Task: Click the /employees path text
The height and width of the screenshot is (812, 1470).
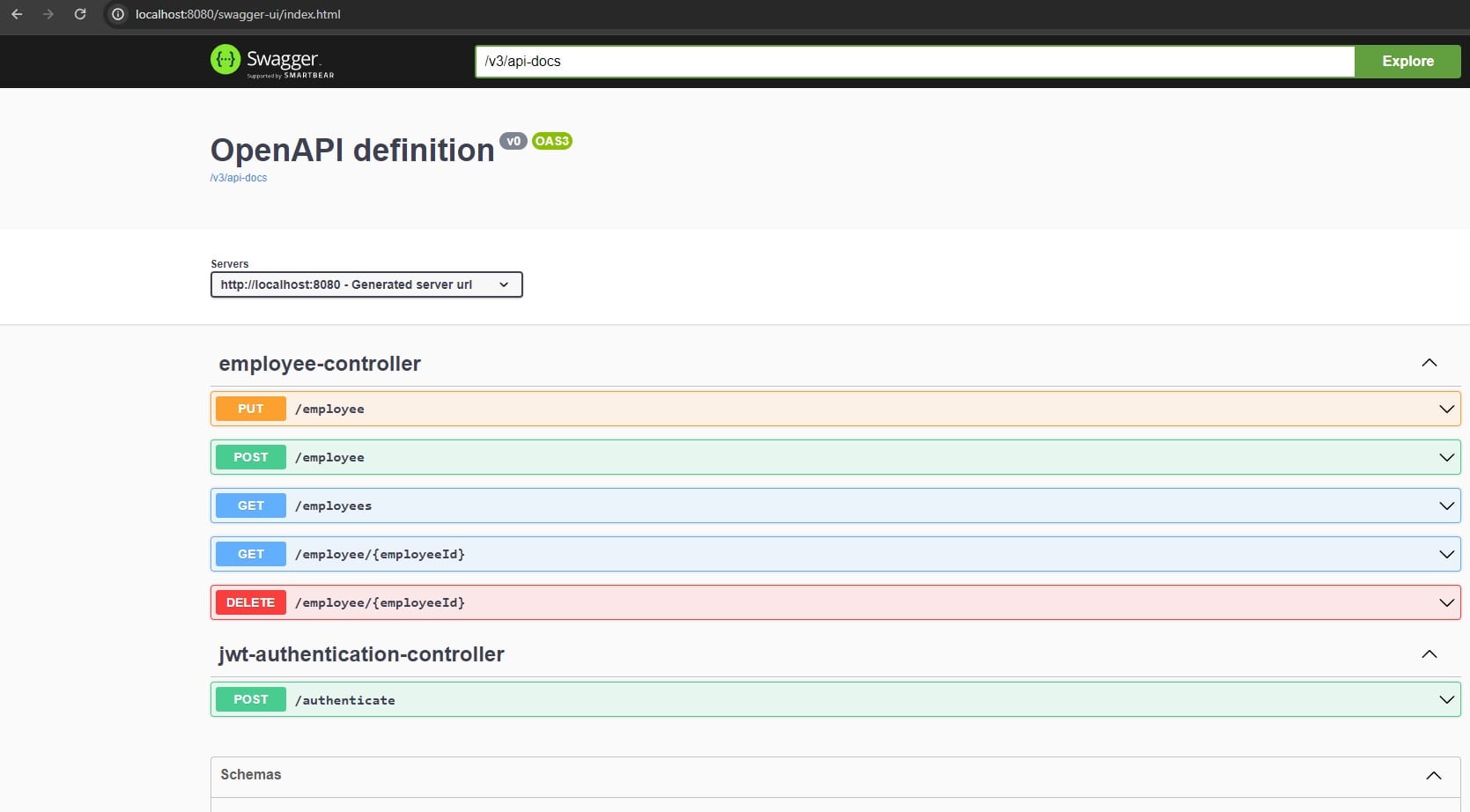Action: click(333, 506)
